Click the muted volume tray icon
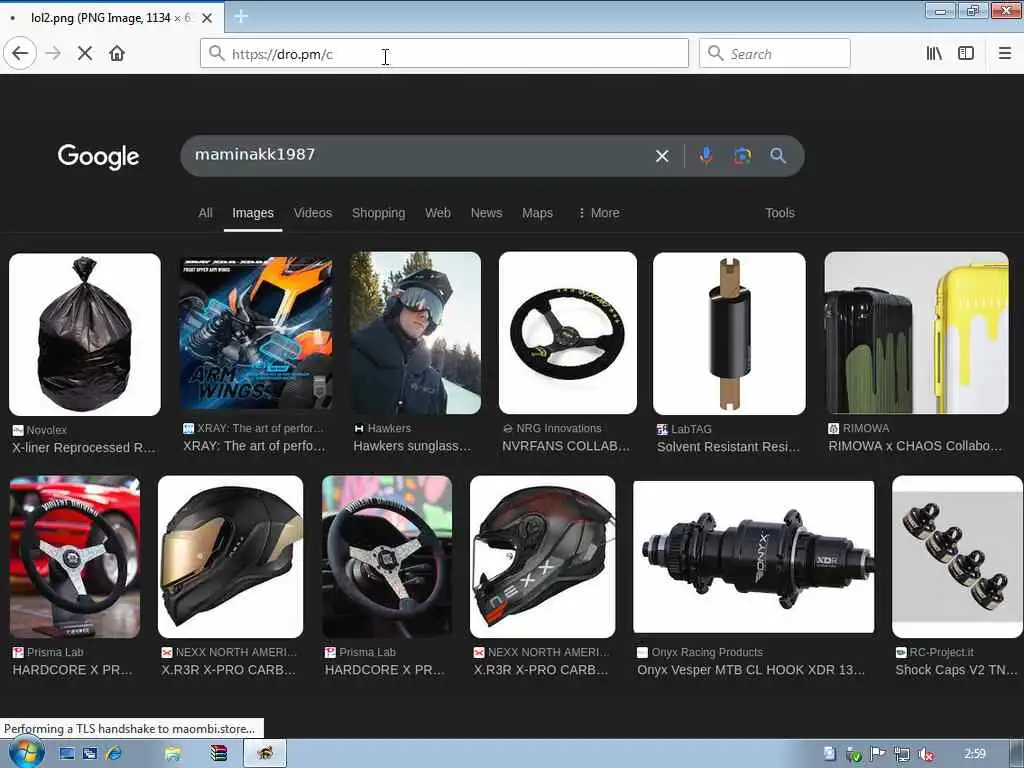1024x768 pixels. [x=925, y=754]
